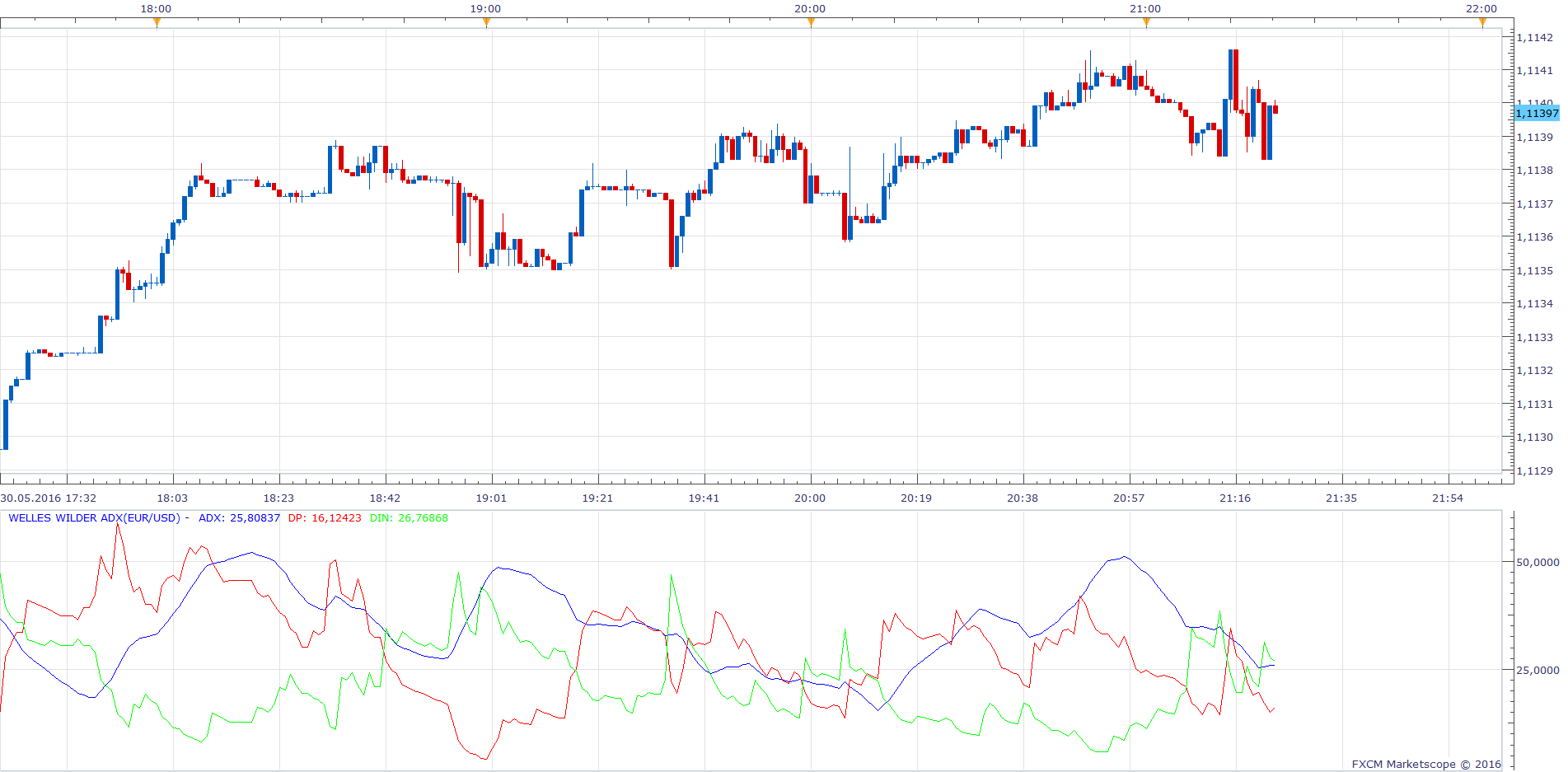
Task: Click the current price label 1,11397
Action: coord(1537,113)
